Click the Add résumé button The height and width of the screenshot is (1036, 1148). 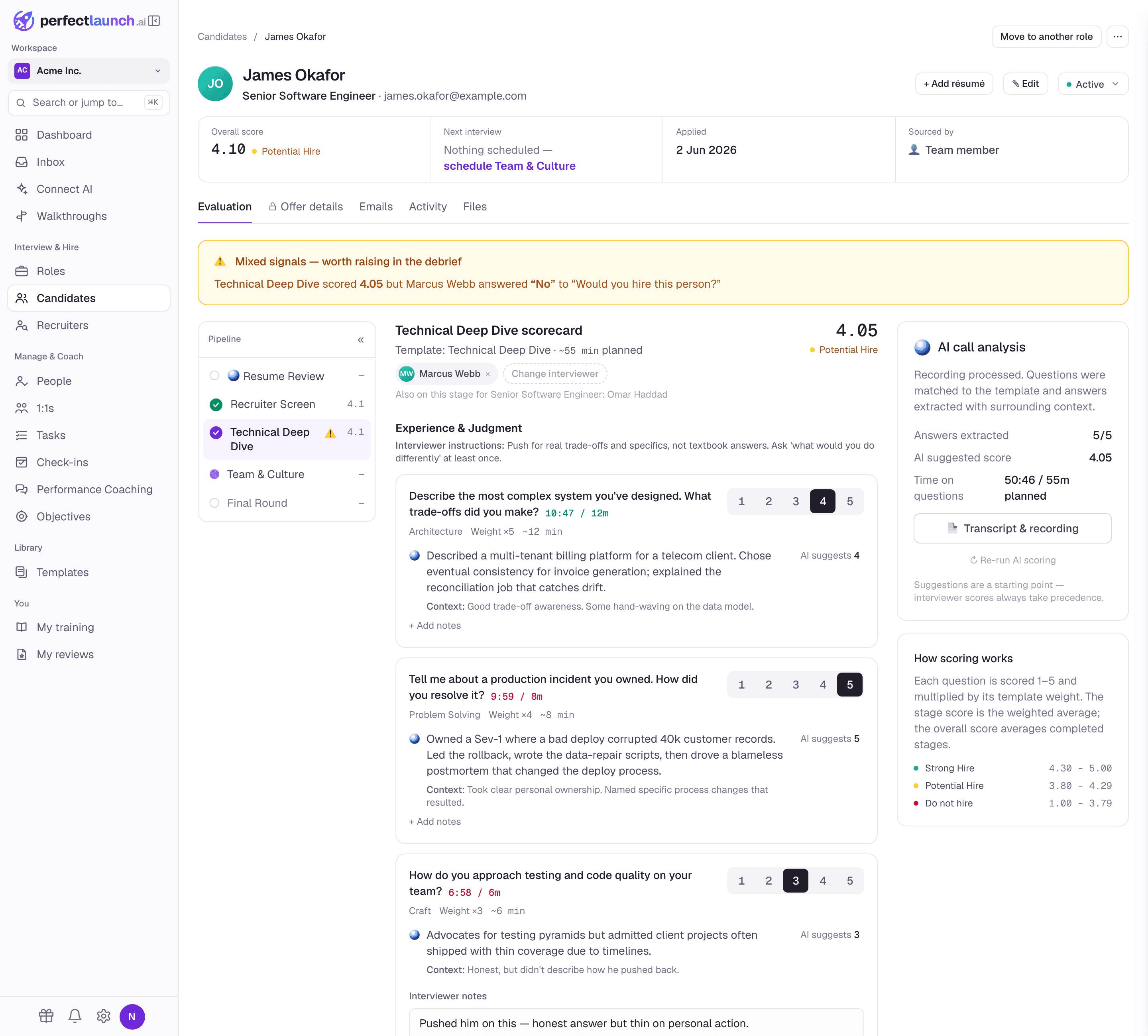pyautogui.click(x=954, y=84)
